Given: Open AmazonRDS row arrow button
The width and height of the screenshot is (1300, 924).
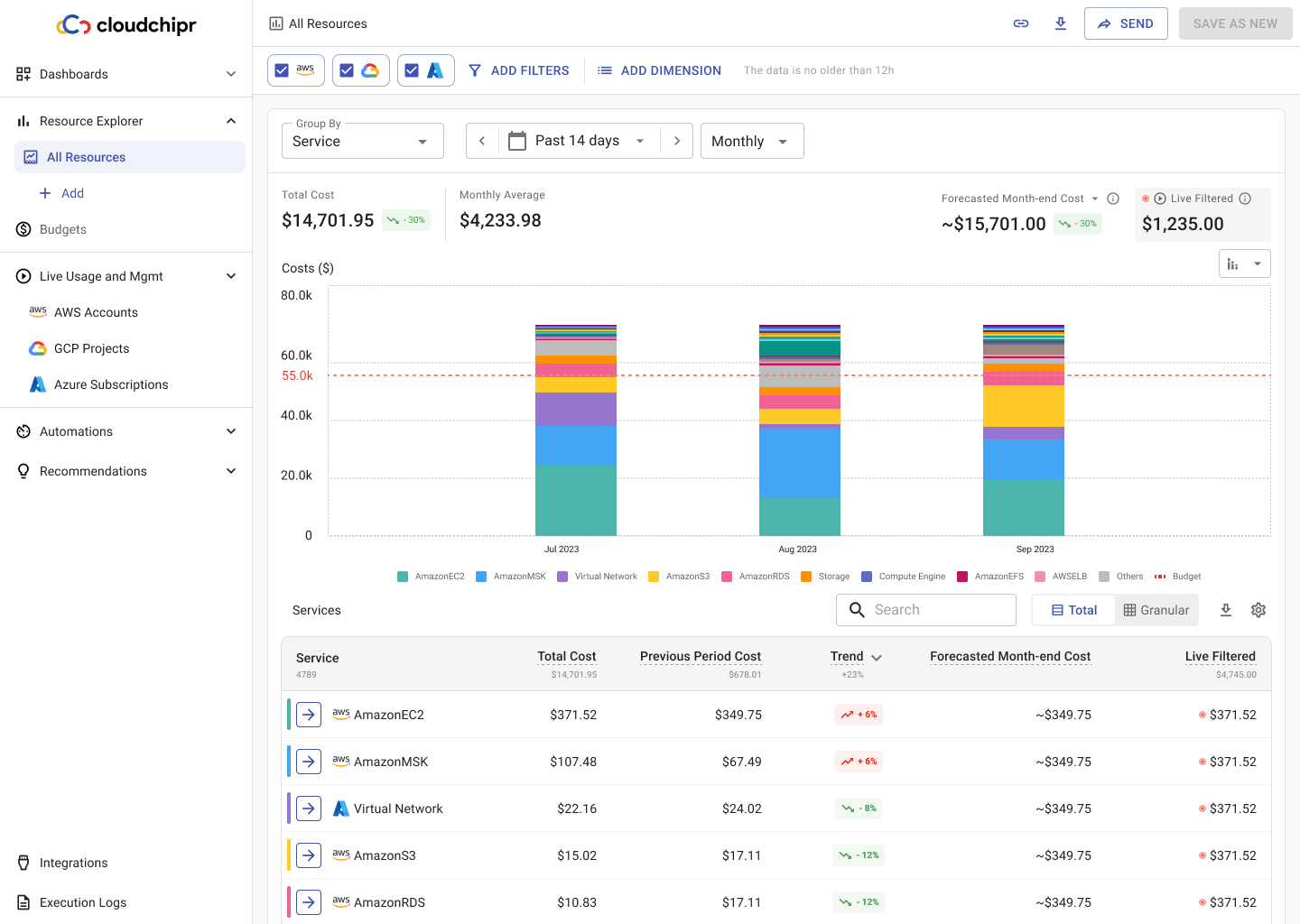Looking at the screenshot, I should pos(309,902).
